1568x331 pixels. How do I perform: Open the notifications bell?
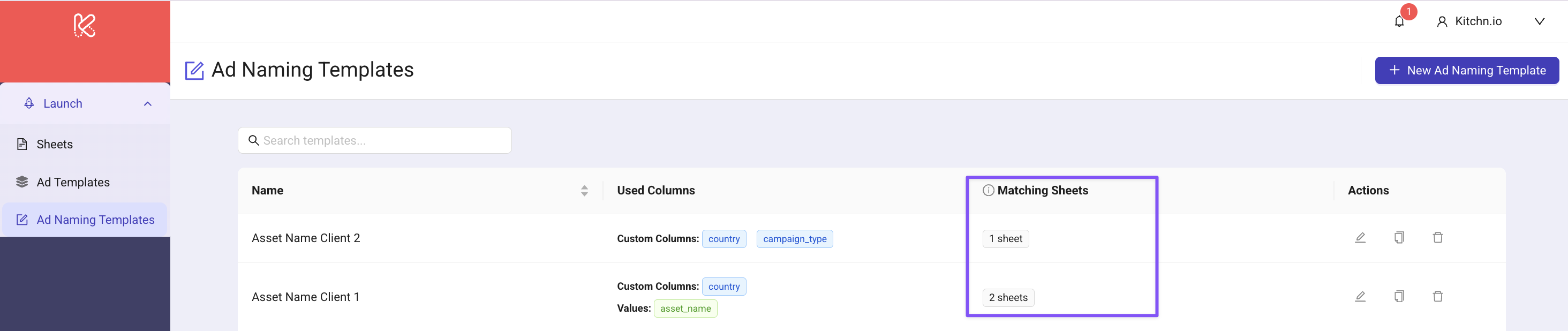click(x=1399, y=21)
